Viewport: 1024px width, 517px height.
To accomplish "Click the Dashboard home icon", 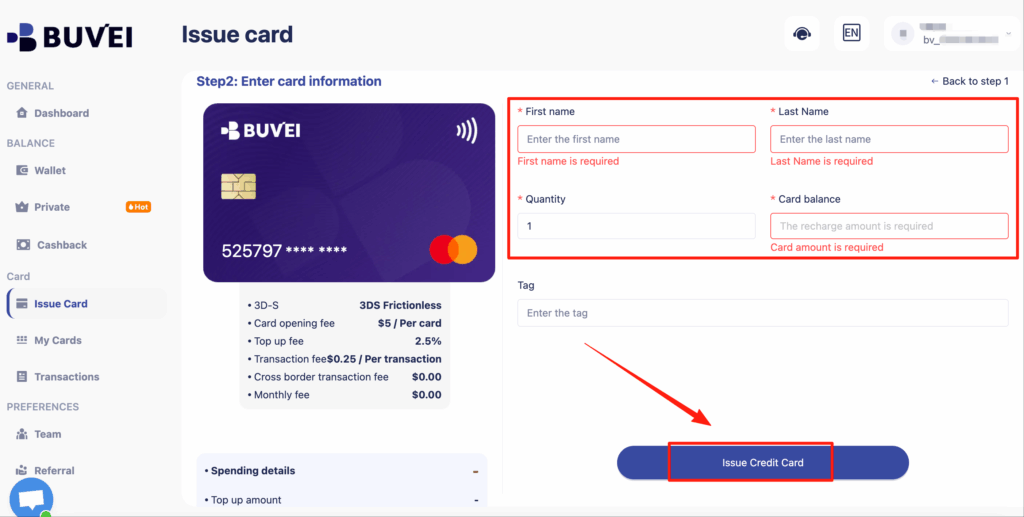I will coord(23,113).
